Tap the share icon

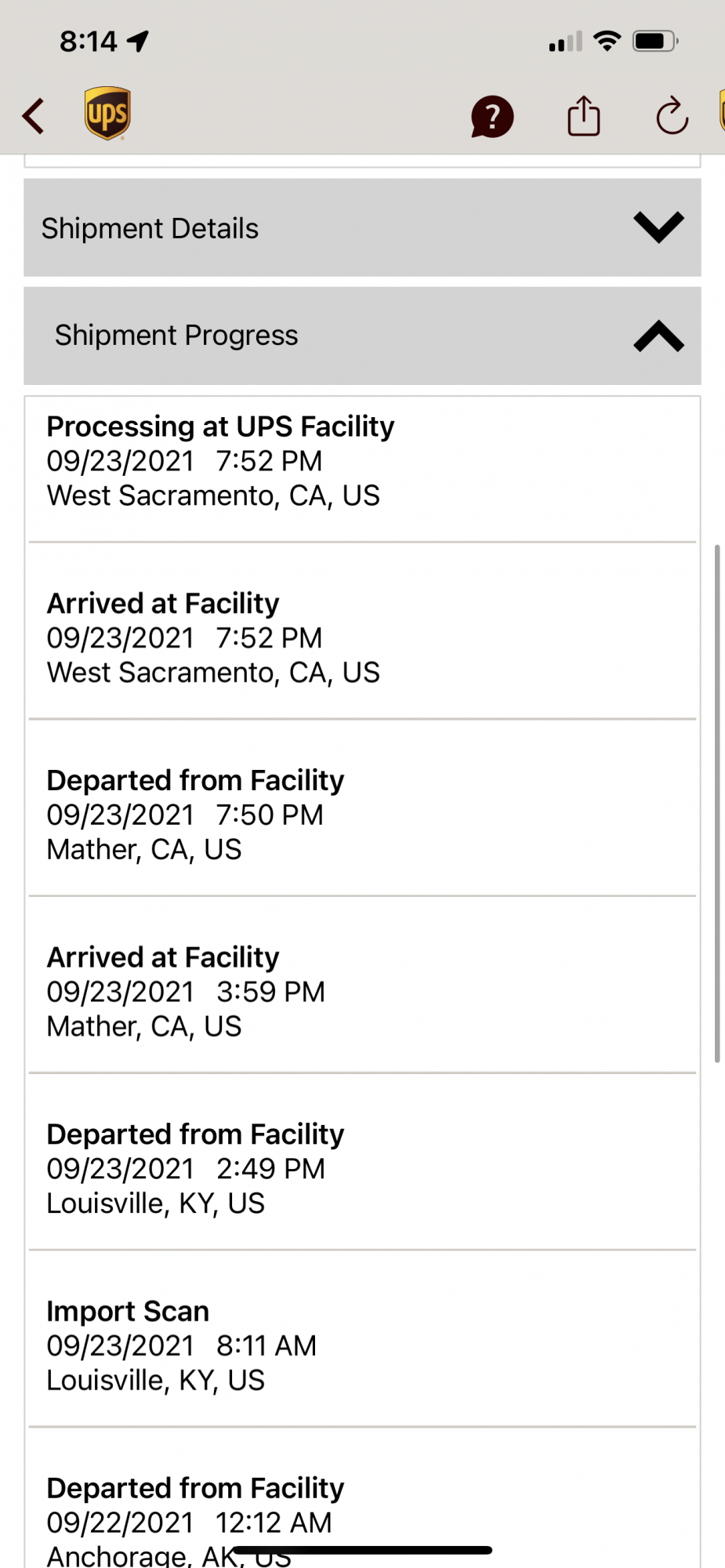pyautogui.click(x=583, y=116)
